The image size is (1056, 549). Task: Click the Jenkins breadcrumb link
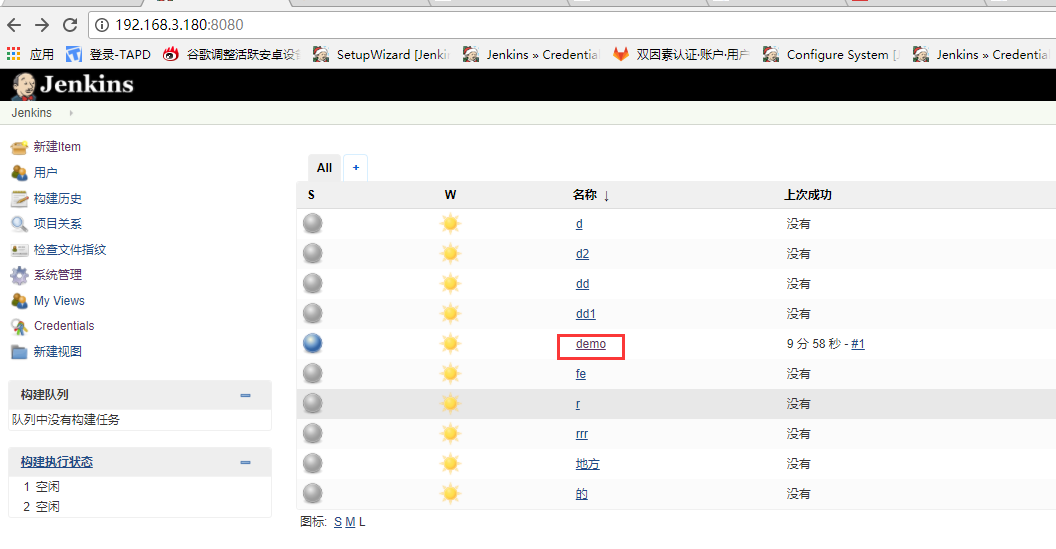coord(32,112)
